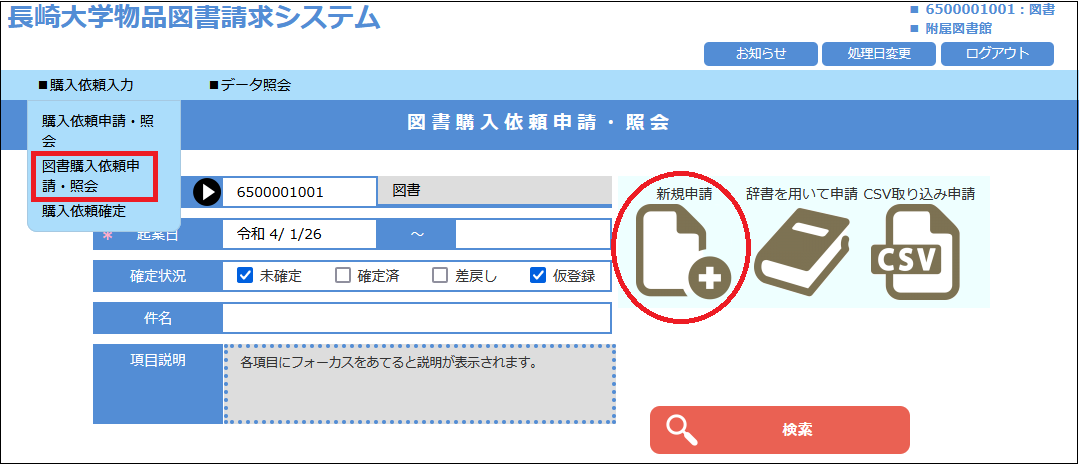This screenshot has width=1079, height=465.
Task: Click the 処理日変更 button
Action: [879, 54]
